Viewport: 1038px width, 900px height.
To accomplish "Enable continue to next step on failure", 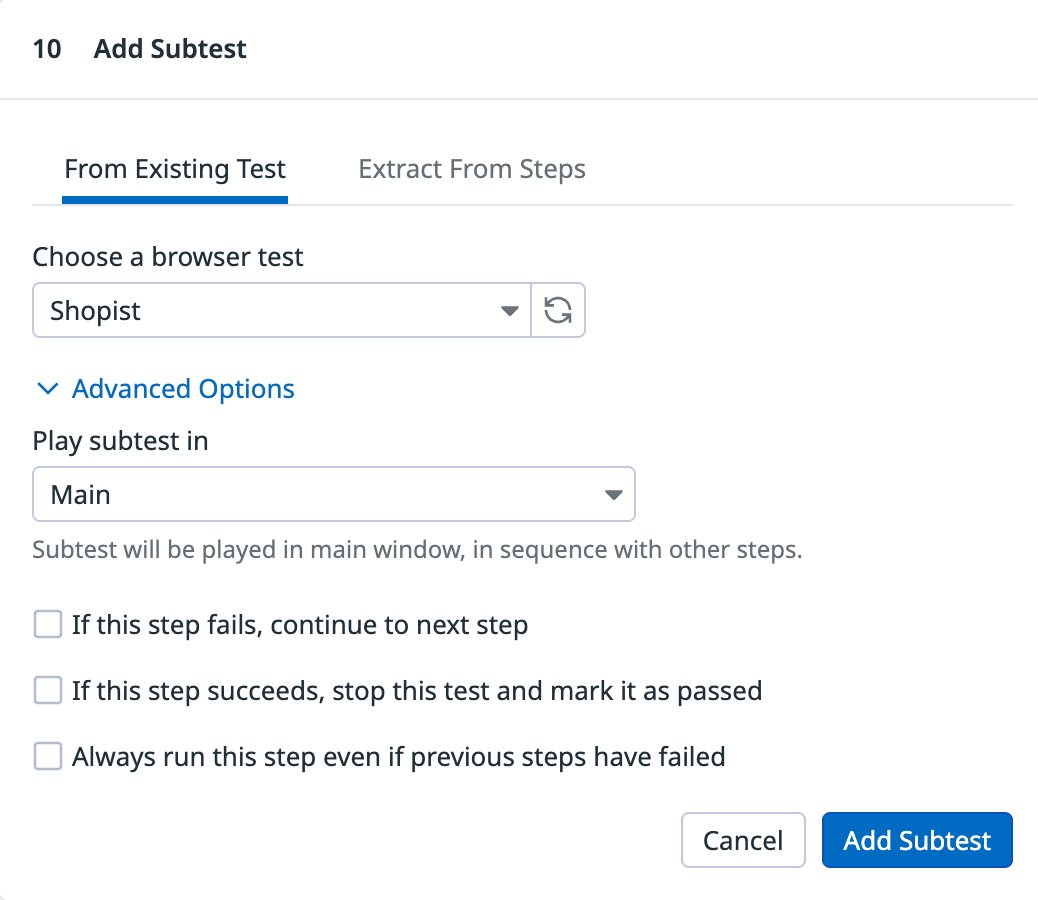I will pos(48,626).
